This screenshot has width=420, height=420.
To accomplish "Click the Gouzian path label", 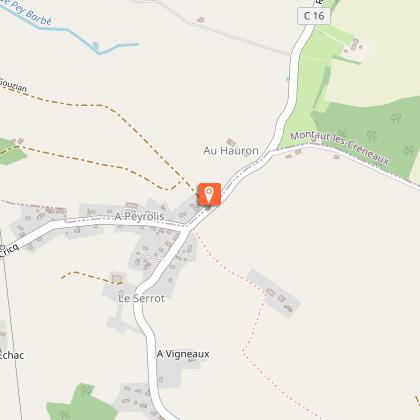I will tap(13, 85).
